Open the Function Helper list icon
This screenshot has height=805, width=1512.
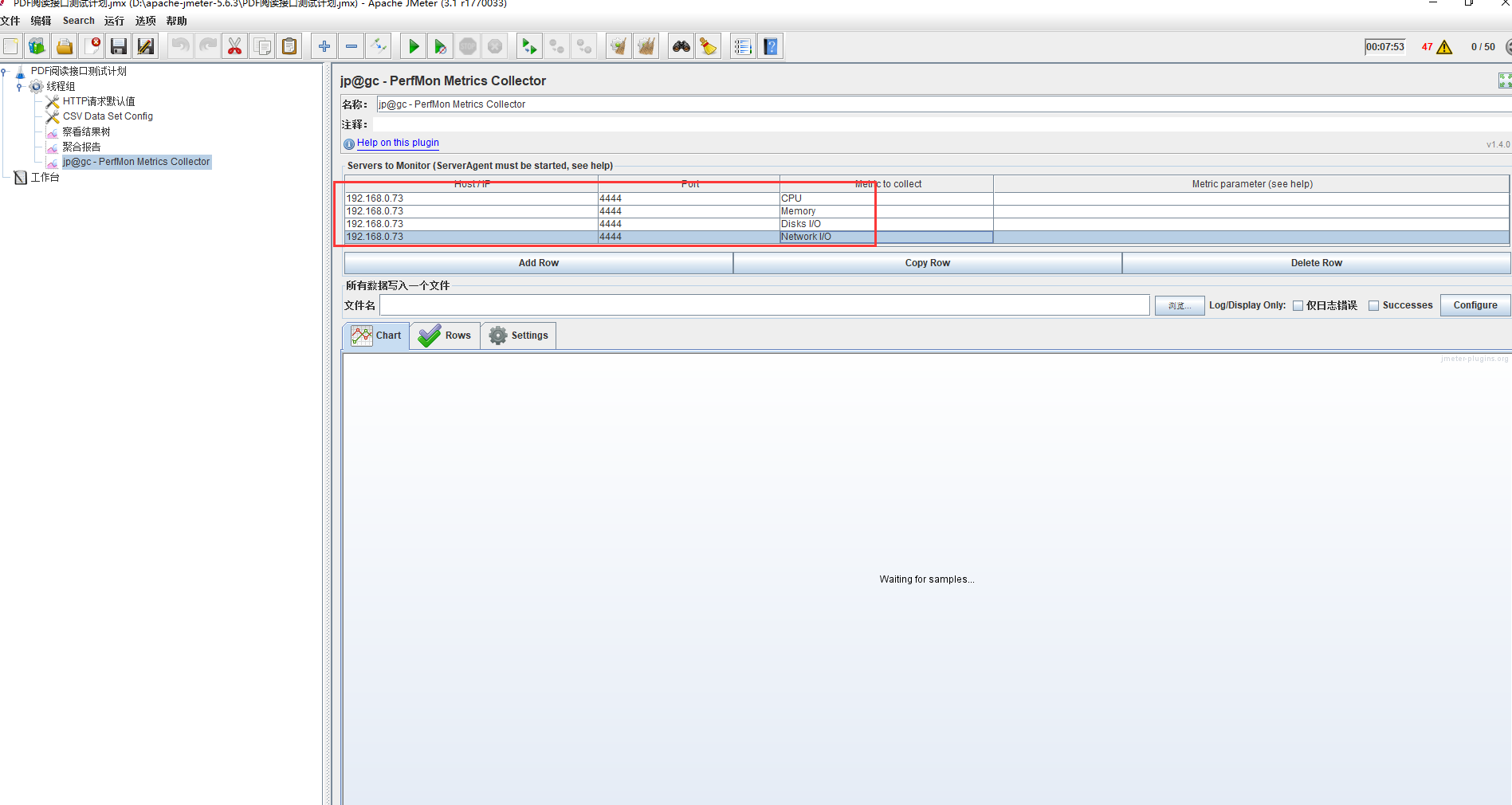(742, 47)
